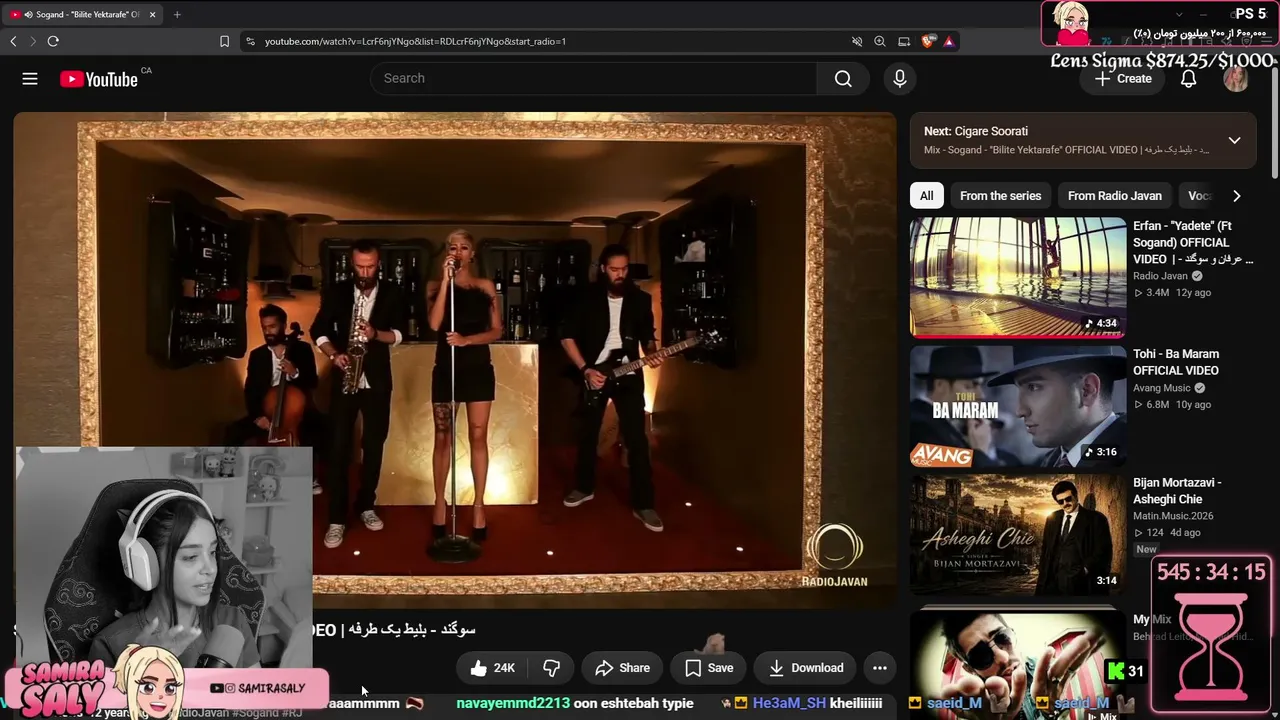Click the Brave Shields lion icon
The image size is (1280, 720).
[x=928, y=41]
